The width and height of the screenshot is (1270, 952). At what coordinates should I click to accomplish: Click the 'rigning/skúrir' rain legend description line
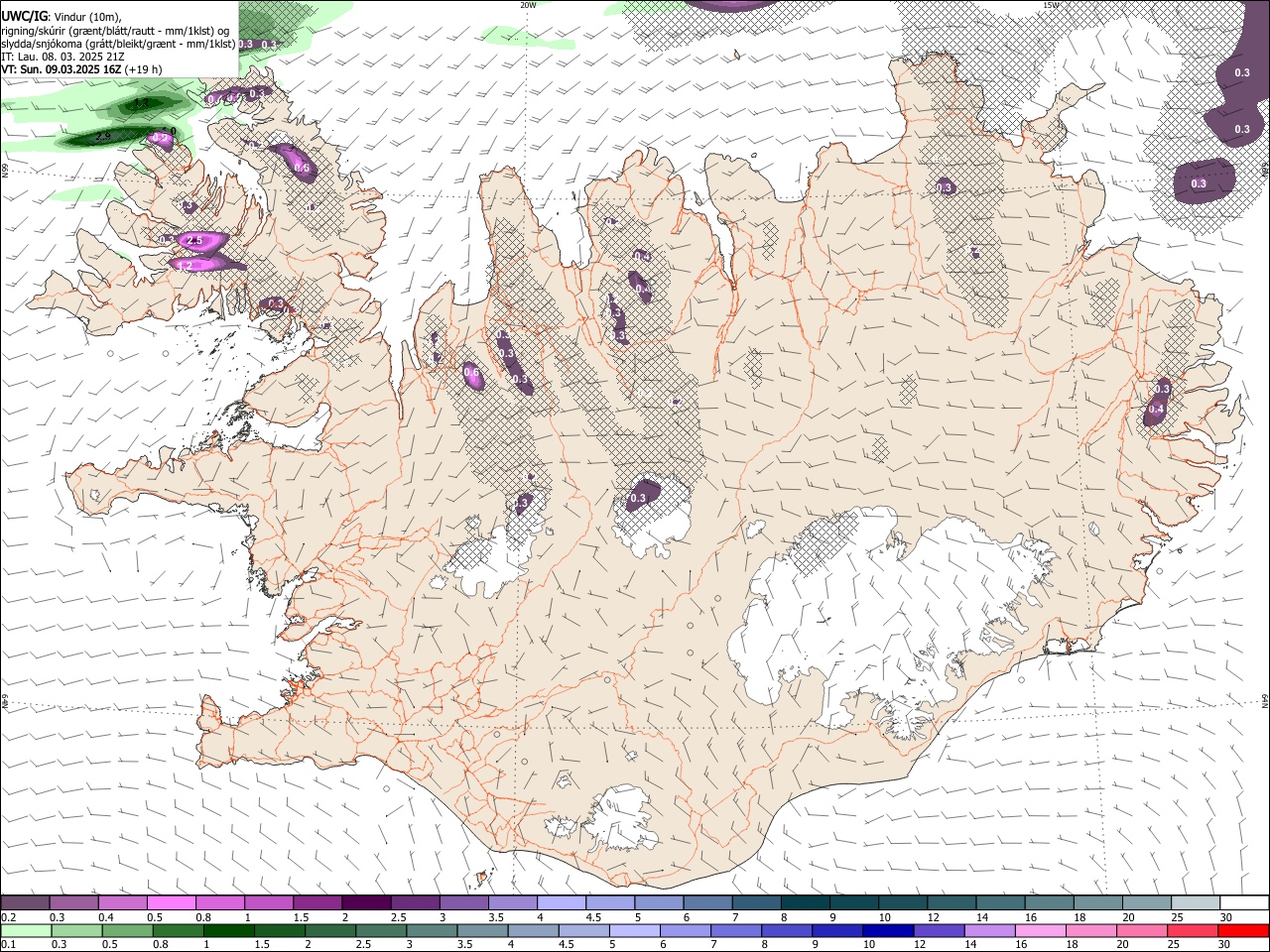coord(115,30)
